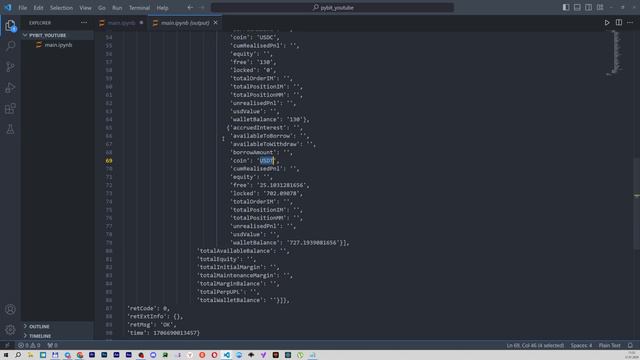Click the 'locked': '702.09078' line
640x360 pixels.
pos(267,193)
